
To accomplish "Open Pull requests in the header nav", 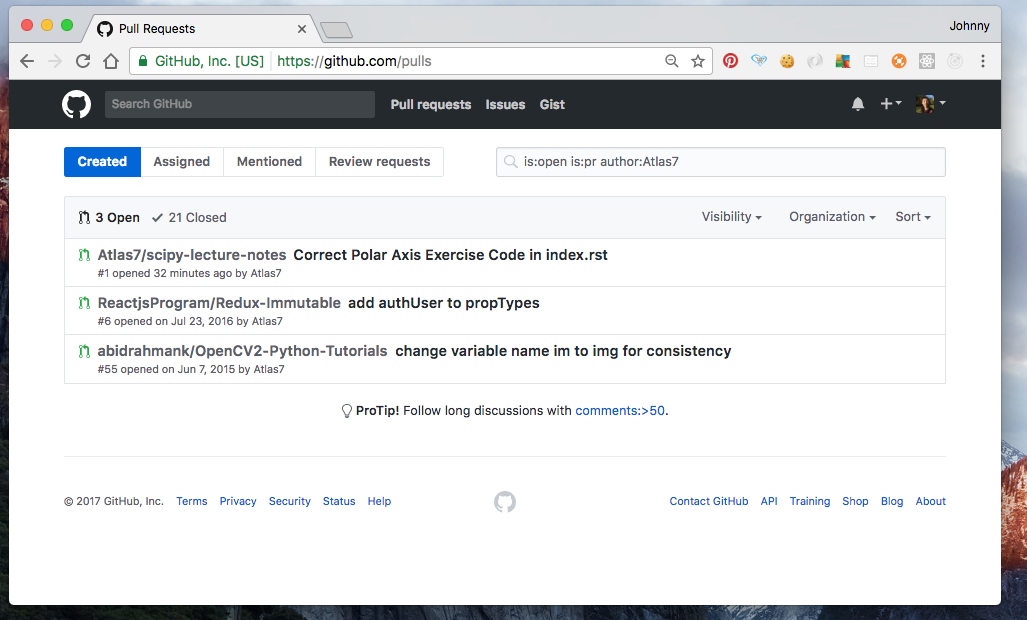I will tap(431, 104).
